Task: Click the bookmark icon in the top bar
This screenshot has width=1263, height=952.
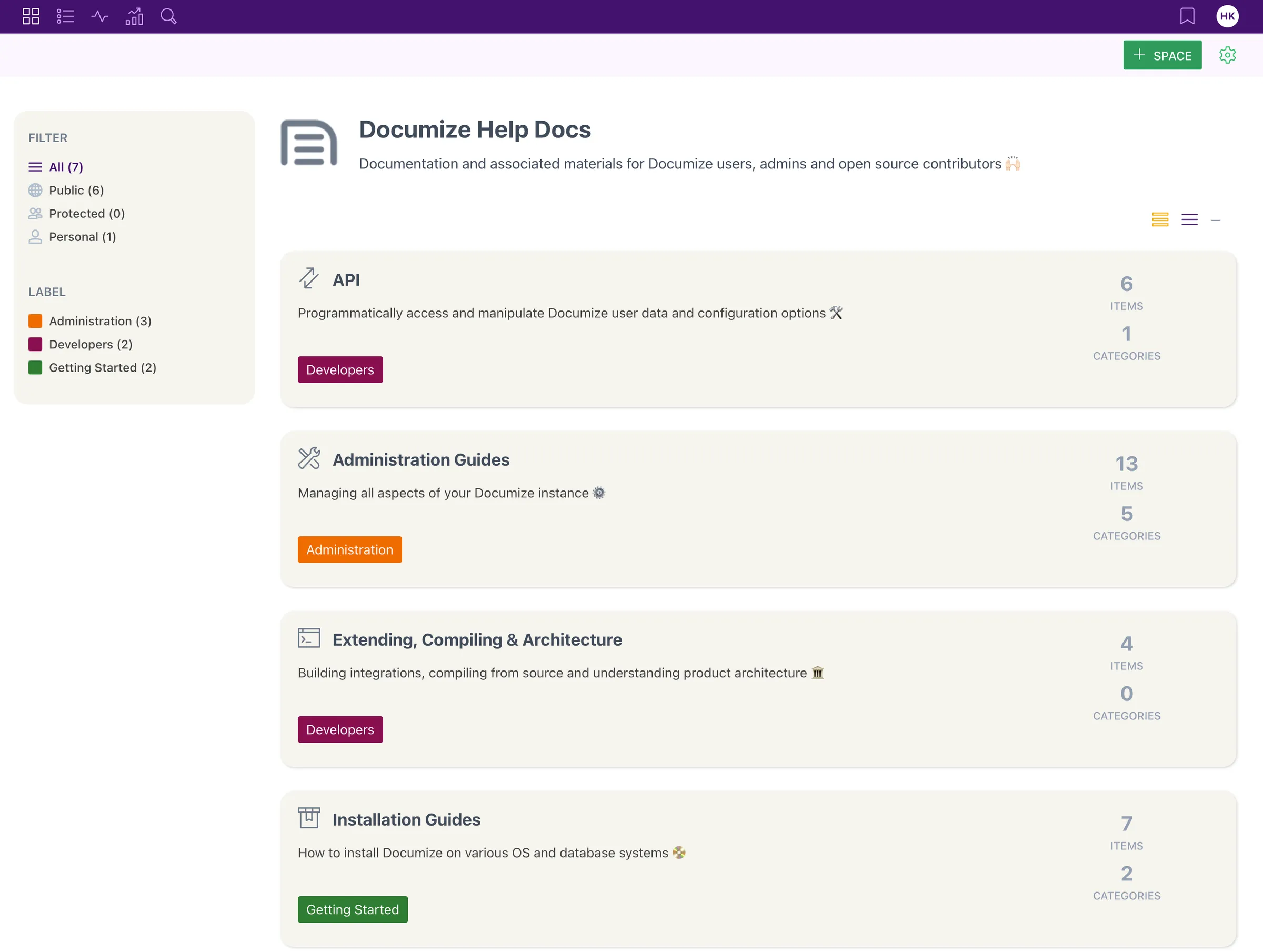Action: click(1188, 16)
